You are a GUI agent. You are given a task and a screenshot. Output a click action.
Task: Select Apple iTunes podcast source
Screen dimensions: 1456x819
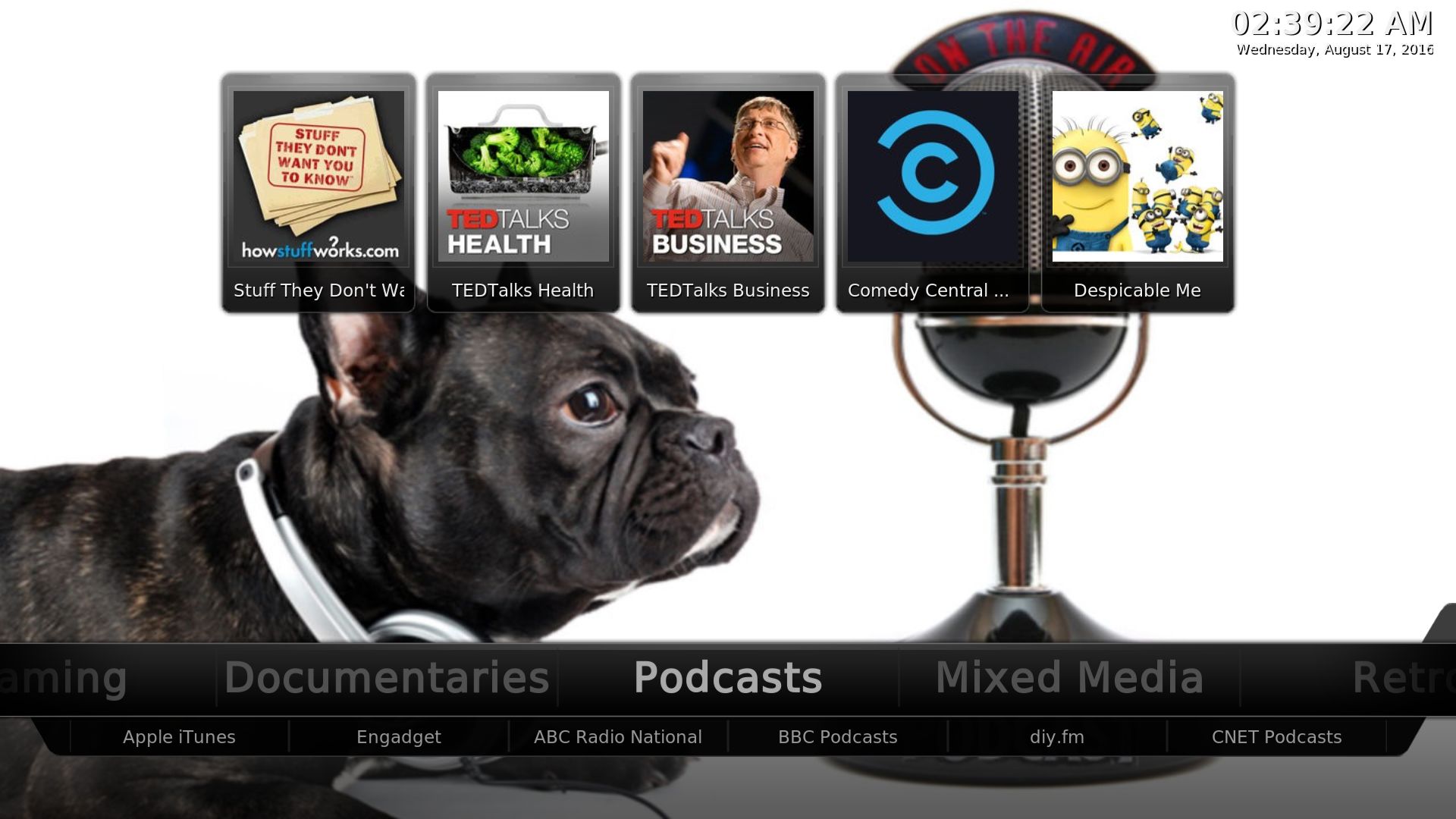tap(179, 737)
